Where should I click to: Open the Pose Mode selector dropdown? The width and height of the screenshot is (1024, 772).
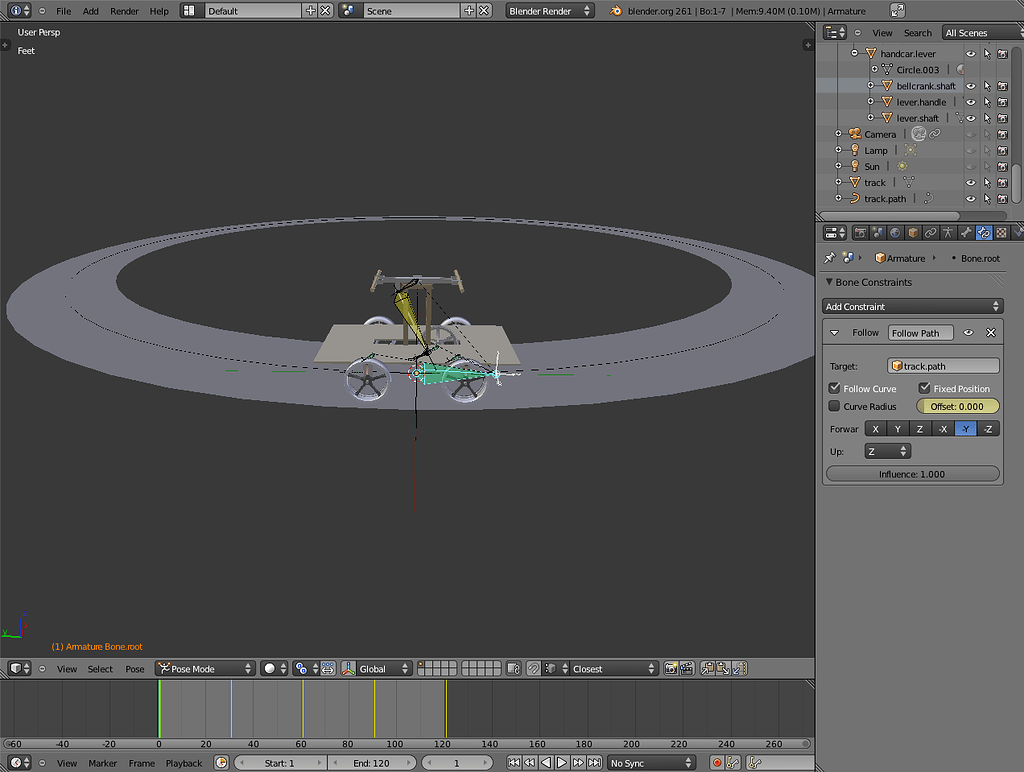click(x=204, y=669)
